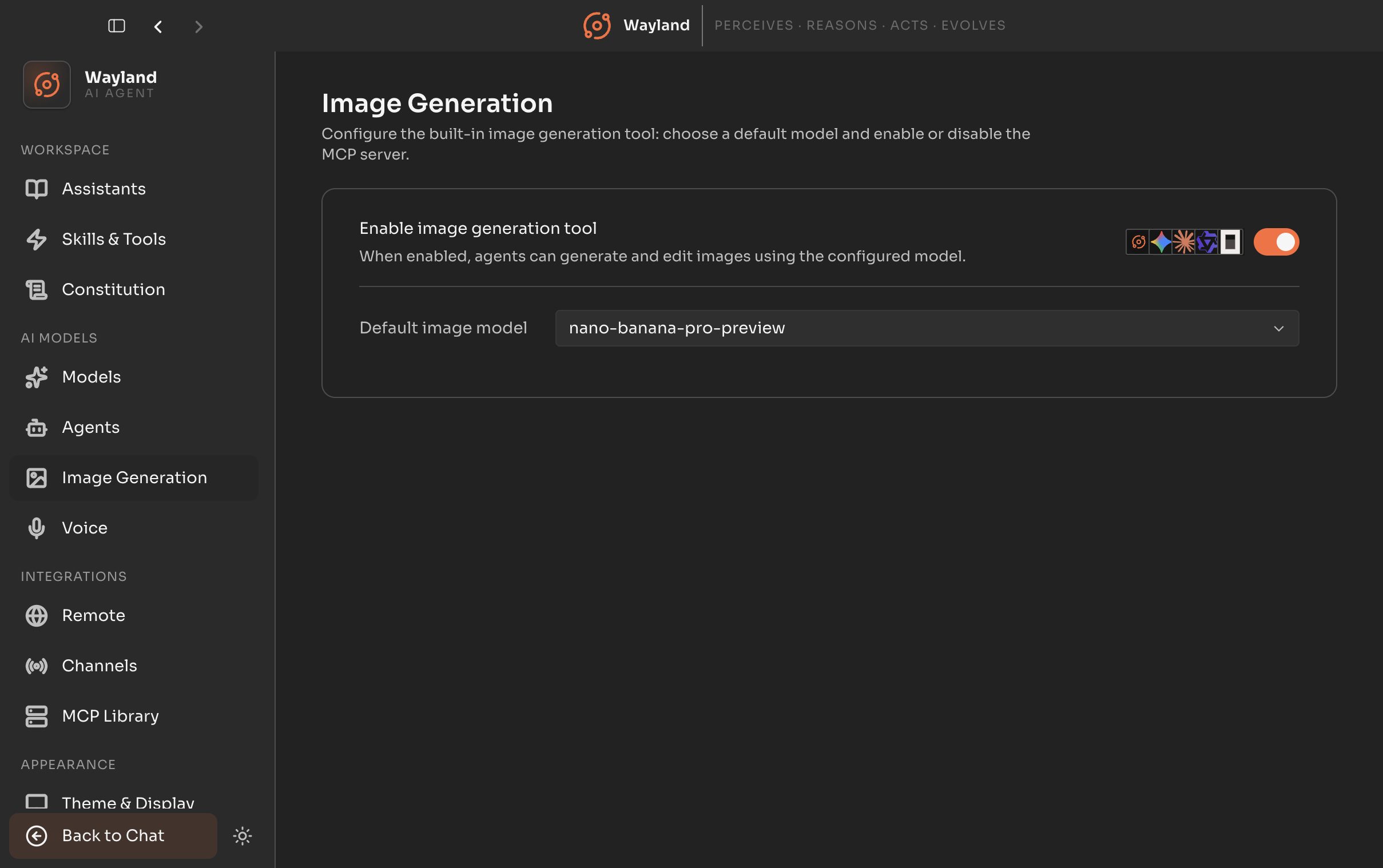Image resolution: width=1383 pixels, height=868 pixels.
Task: Click the Gemini four-point star provider icon
Action: (1161, 242)
